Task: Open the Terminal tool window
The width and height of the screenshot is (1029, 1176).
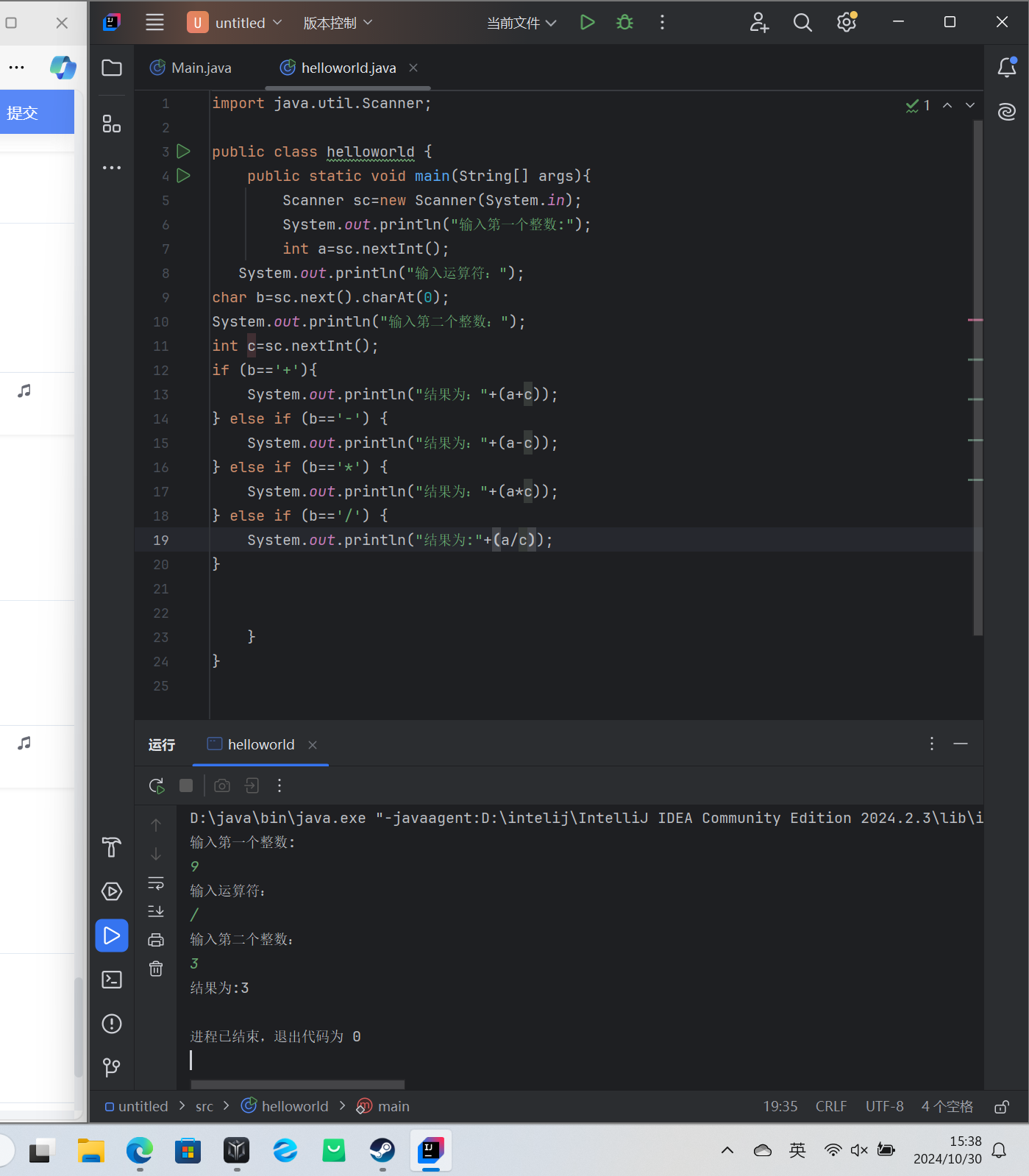Action: 112,980
